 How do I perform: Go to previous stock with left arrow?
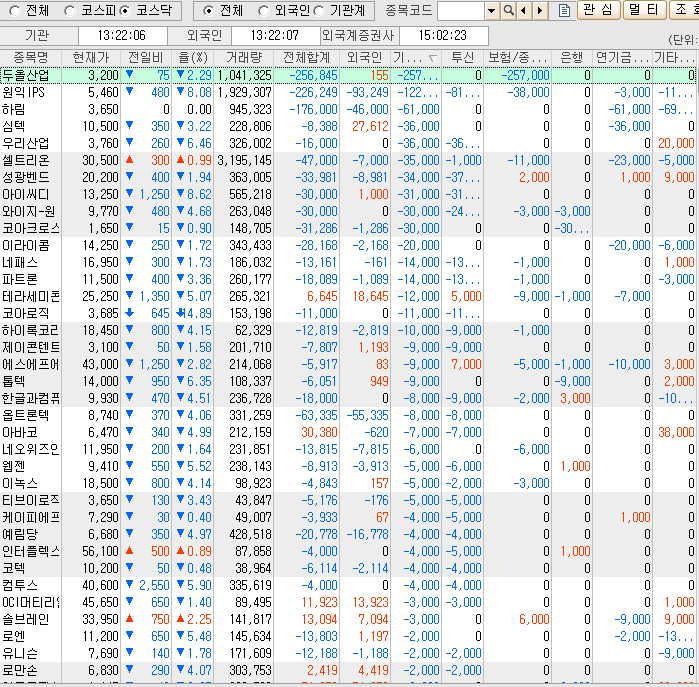(524, 11)
